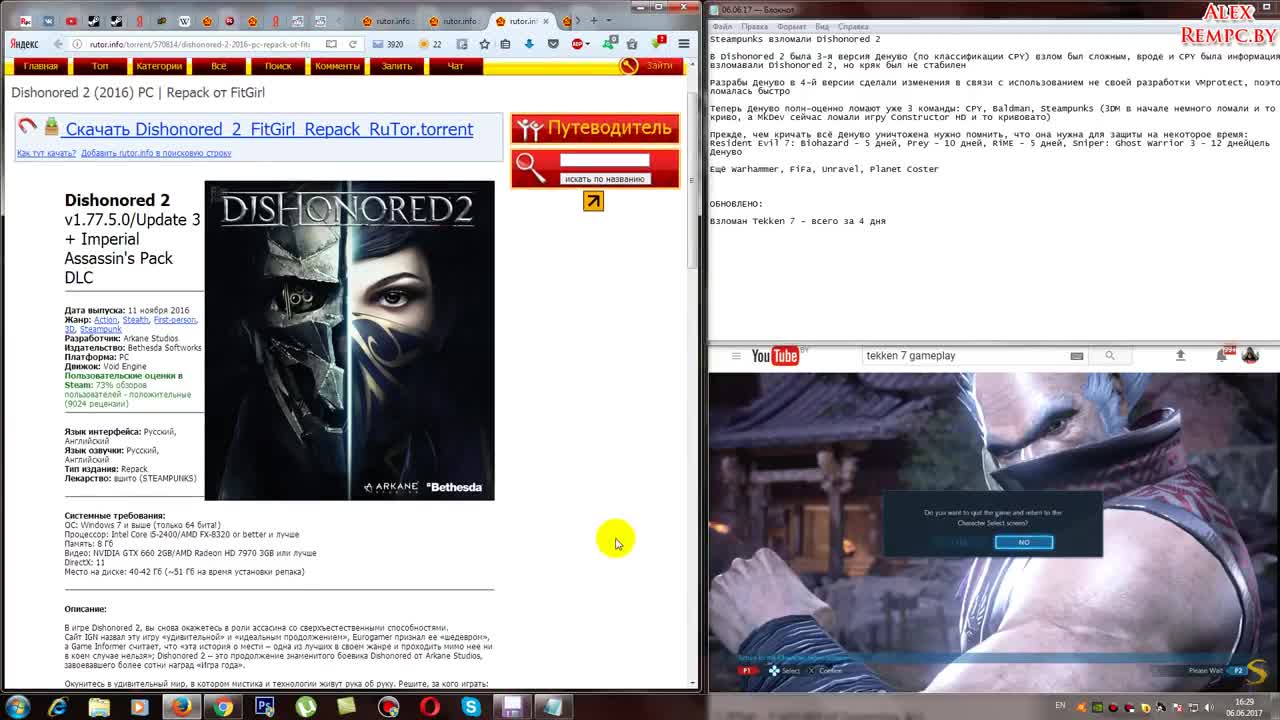This screenshot has height=720, width=1280.
Task: Click 'Добавить rutor.info в поисковую строку' link
Action: (x=156, y=153)
